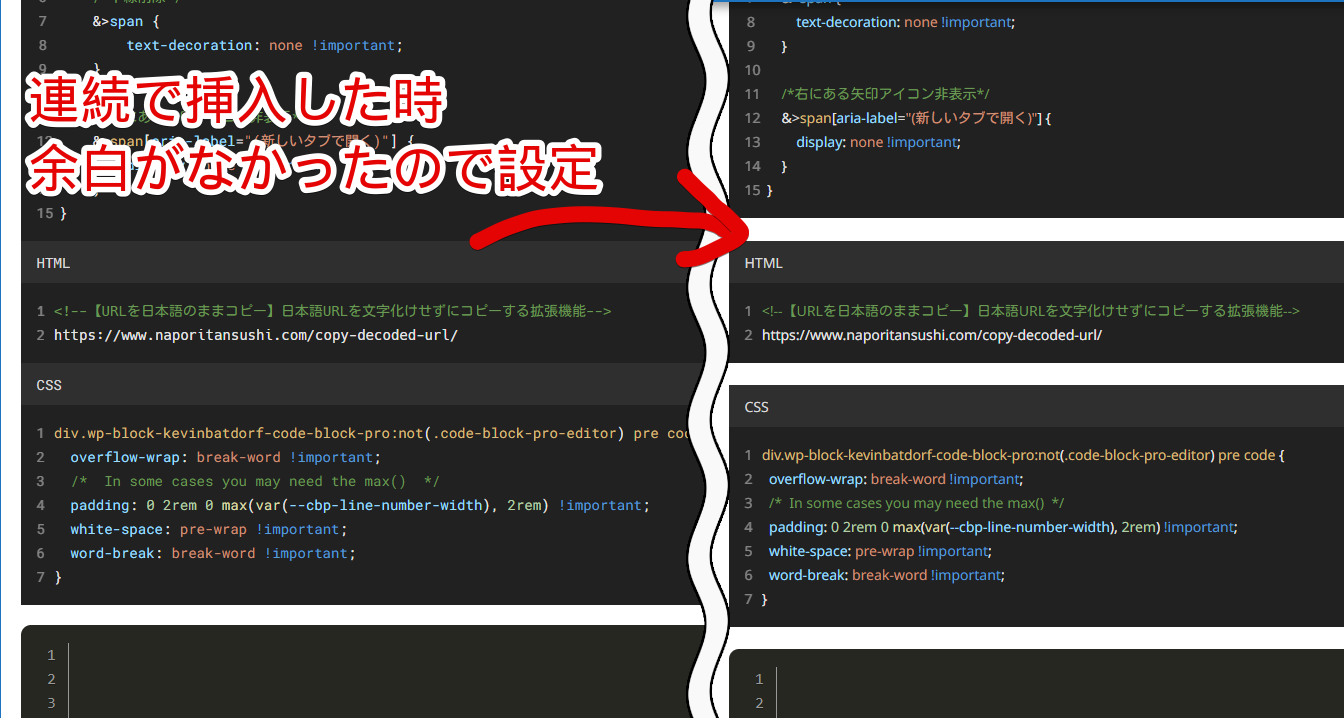1344x718 pixels.
Task: Click the 'In some cases' comment in the left sample
Action: click(x=255, y=481)
